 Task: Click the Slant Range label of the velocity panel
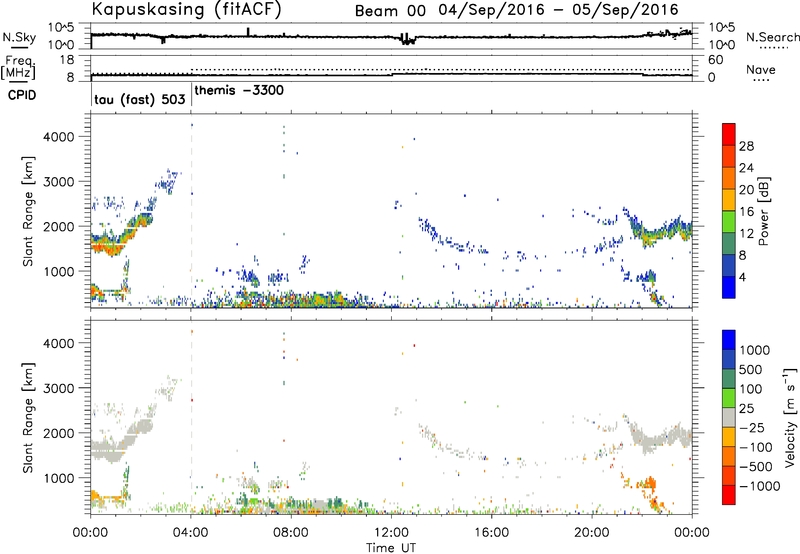click(28, 418)
